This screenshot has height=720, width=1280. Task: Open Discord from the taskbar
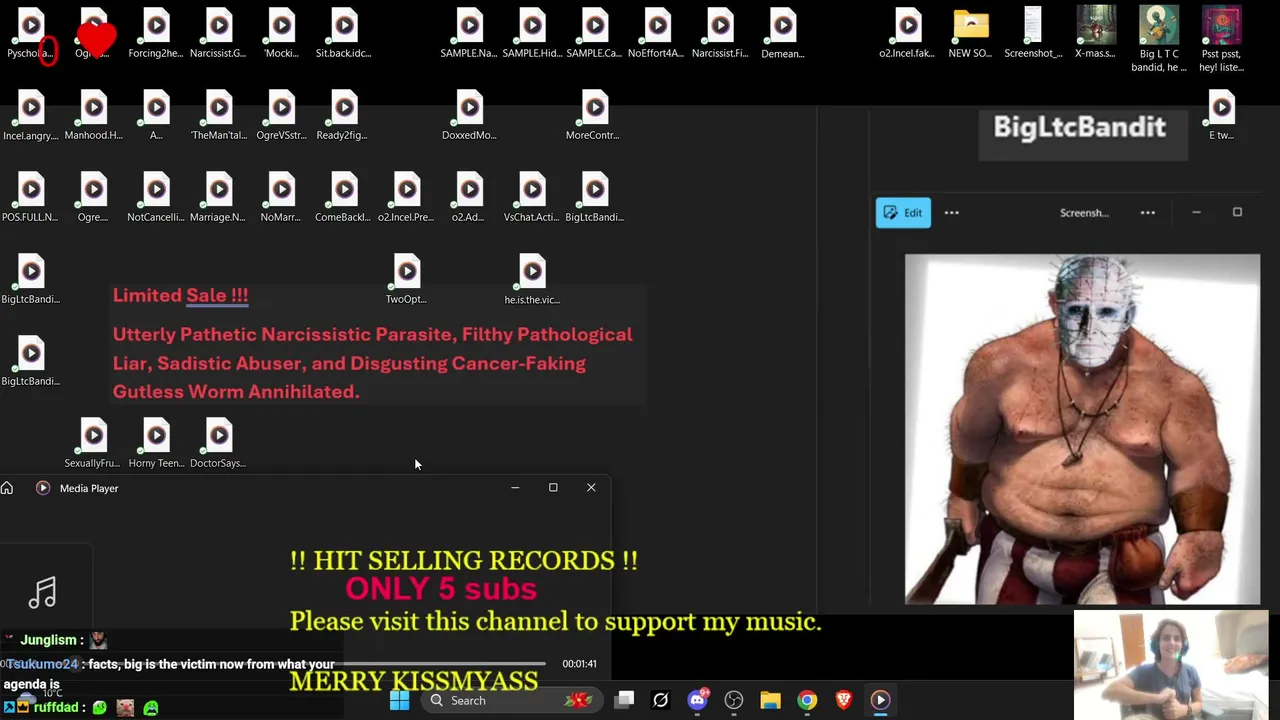697,700
